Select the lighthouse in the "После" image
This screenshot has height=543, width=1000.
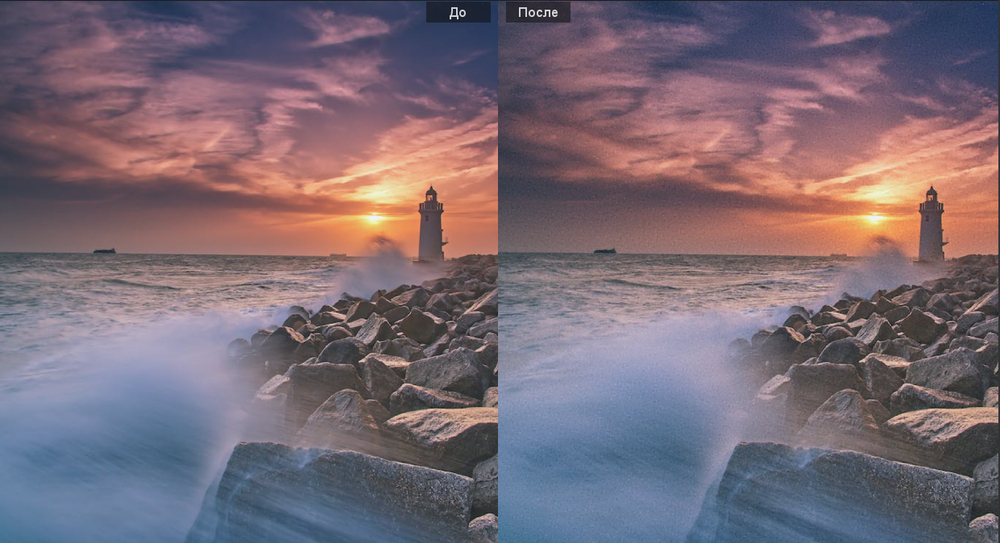(931, 225)
